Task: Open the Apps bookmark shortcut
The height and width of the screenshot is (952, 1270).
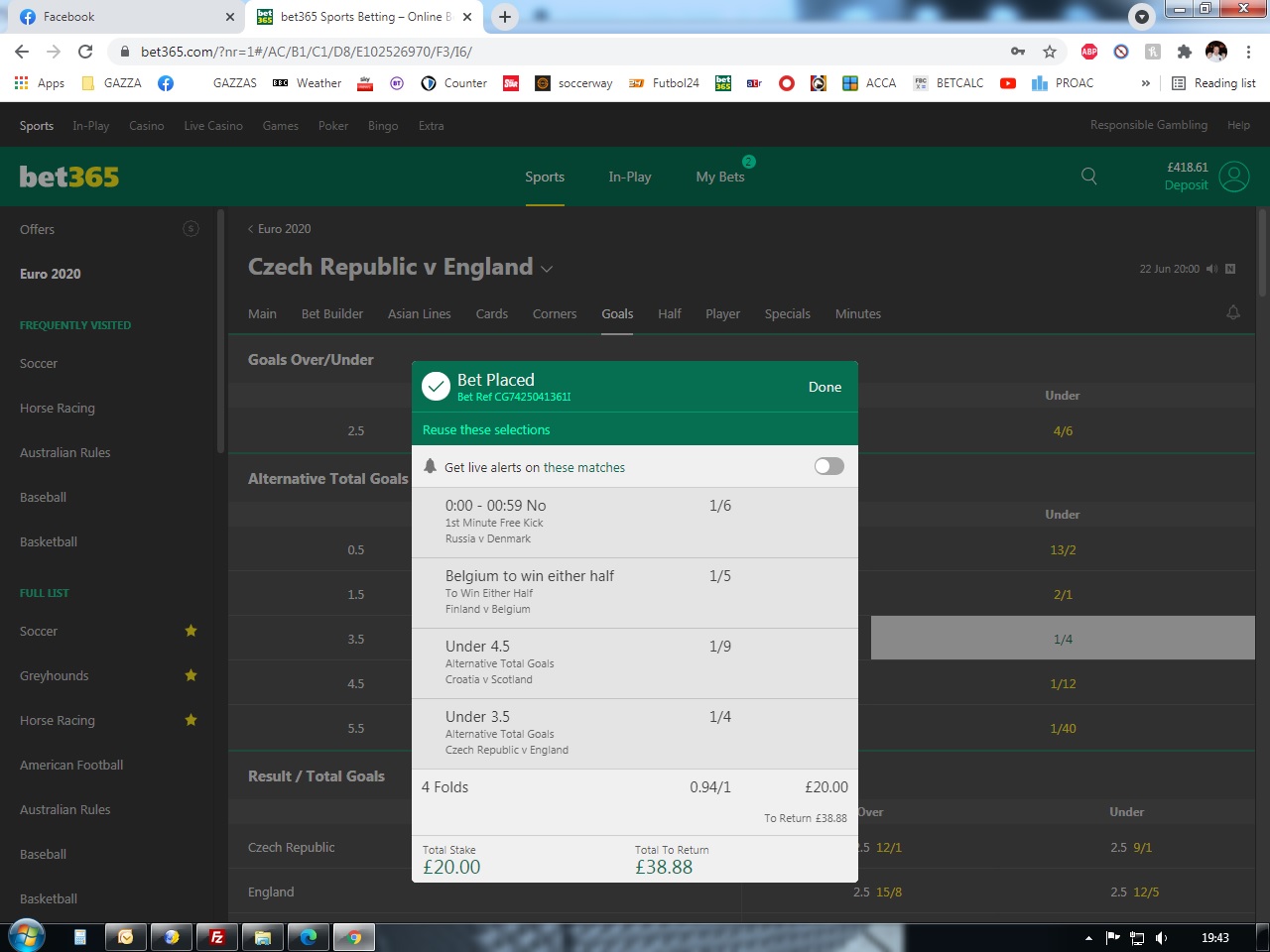Action: click(40, 83)
